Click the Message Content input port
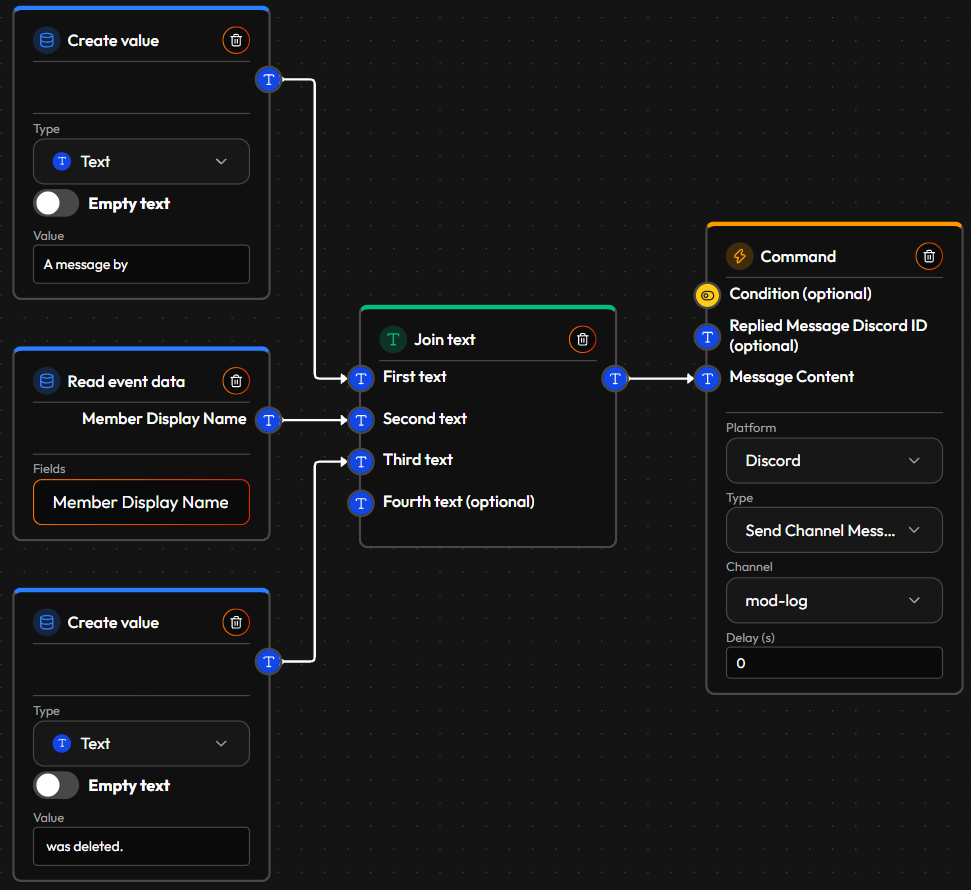The width and height of the screenshot is (971, 890). point(707,378)
